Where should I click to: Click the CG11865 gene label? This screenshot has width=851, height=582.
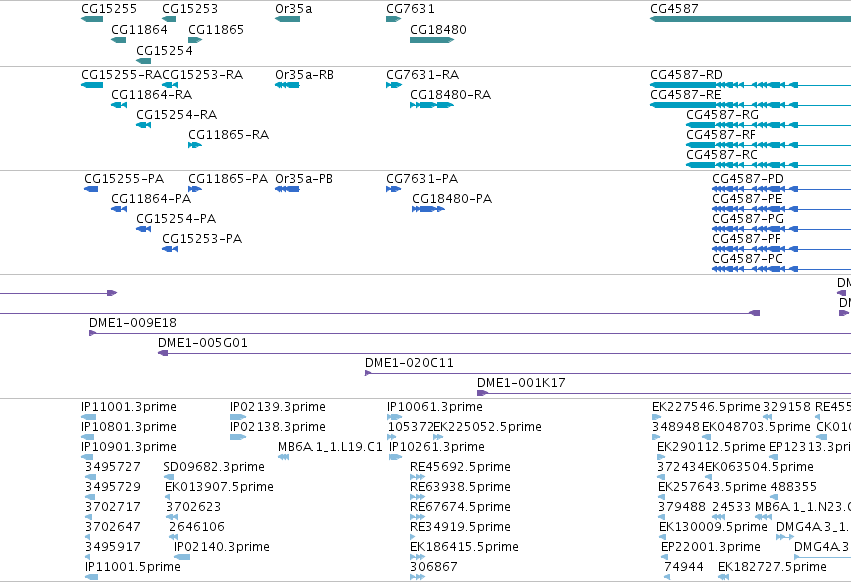pyautogui.click(x=216, y=29)
